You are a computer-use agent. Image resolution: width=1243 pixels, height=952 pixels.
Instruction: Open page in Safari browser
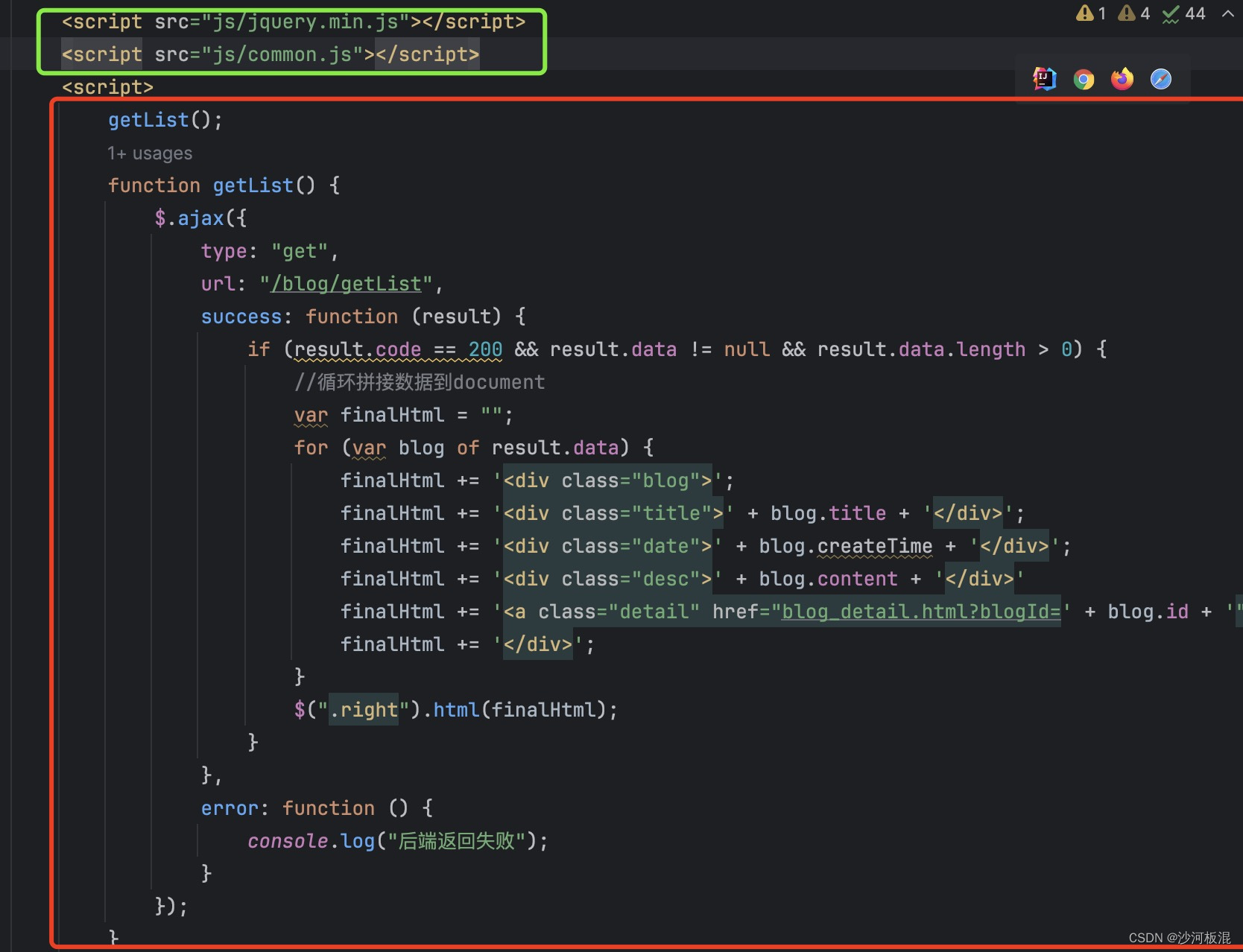1161,79
